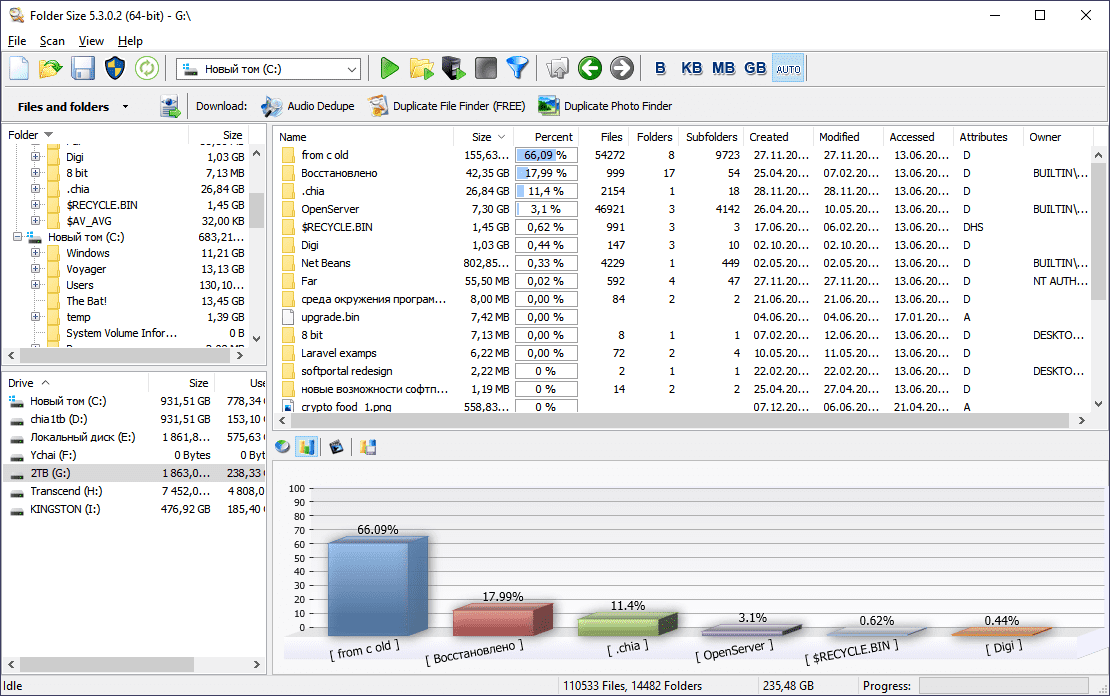1110x696 pixels.
Task: Expand the Digi folder in tree
Action: coord(35,156)
